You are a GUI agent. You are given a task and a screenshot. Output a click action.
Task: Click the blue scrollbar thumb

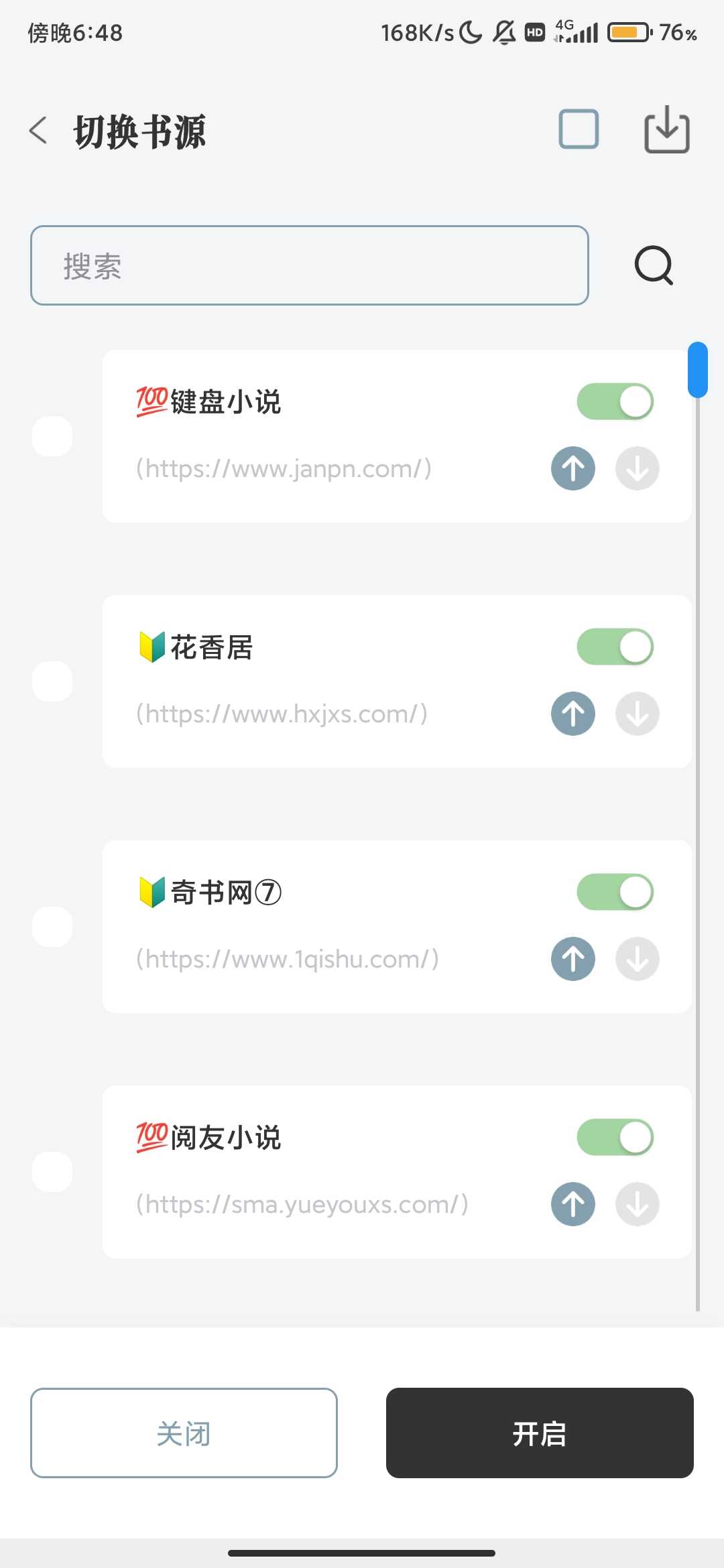[698, 370]
